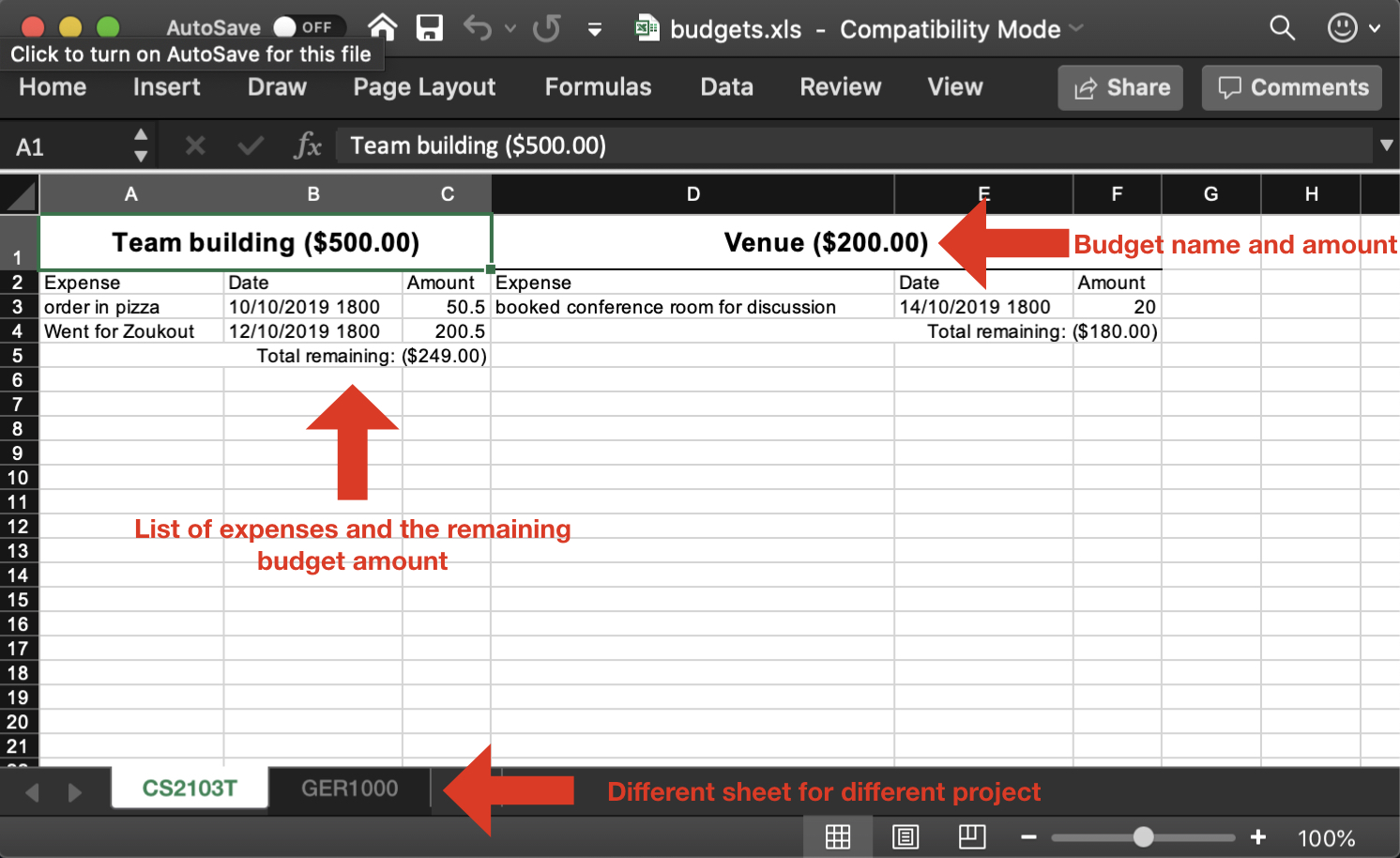Select the Team building ($500.00) cell

click(266, 243)
